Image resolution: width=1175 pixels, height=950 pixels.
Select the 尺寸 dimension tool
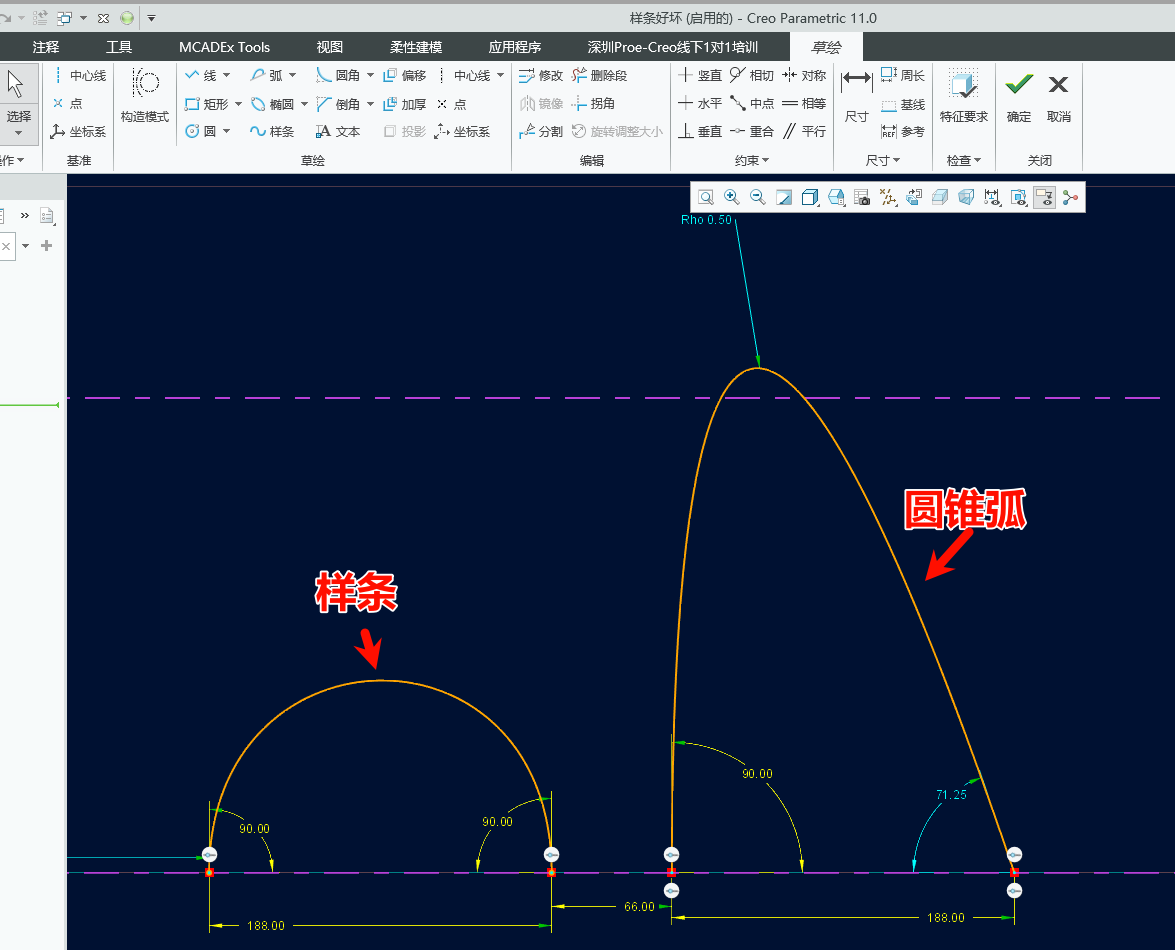856,96
